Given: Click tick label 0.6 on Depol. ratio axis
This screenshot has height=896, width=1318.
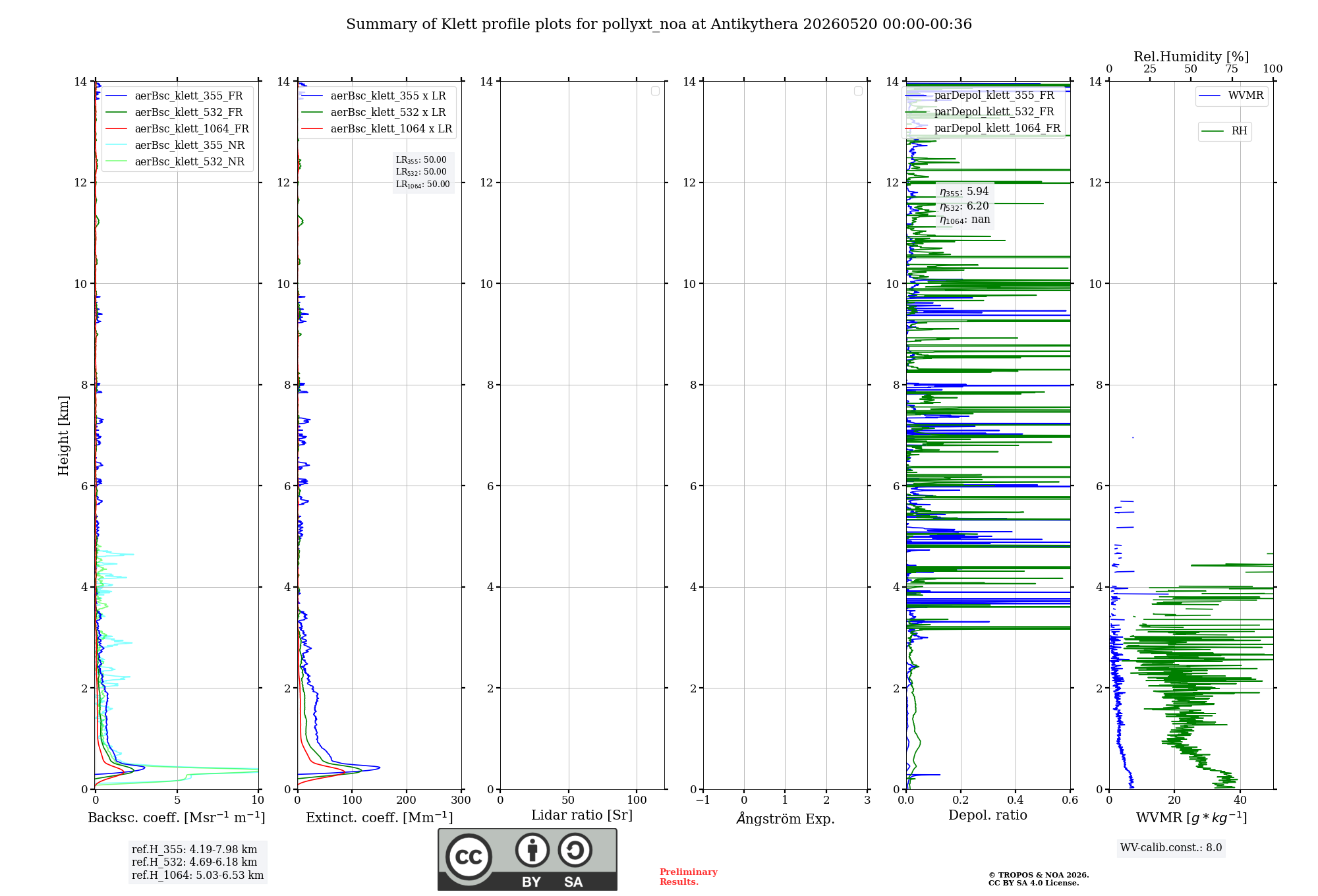Looking at the screenshot, I should point(1070,800).
